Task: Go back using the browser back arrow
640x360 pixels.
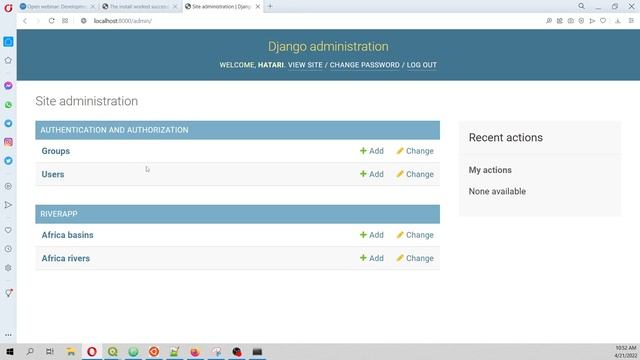Action: point(25,21)
